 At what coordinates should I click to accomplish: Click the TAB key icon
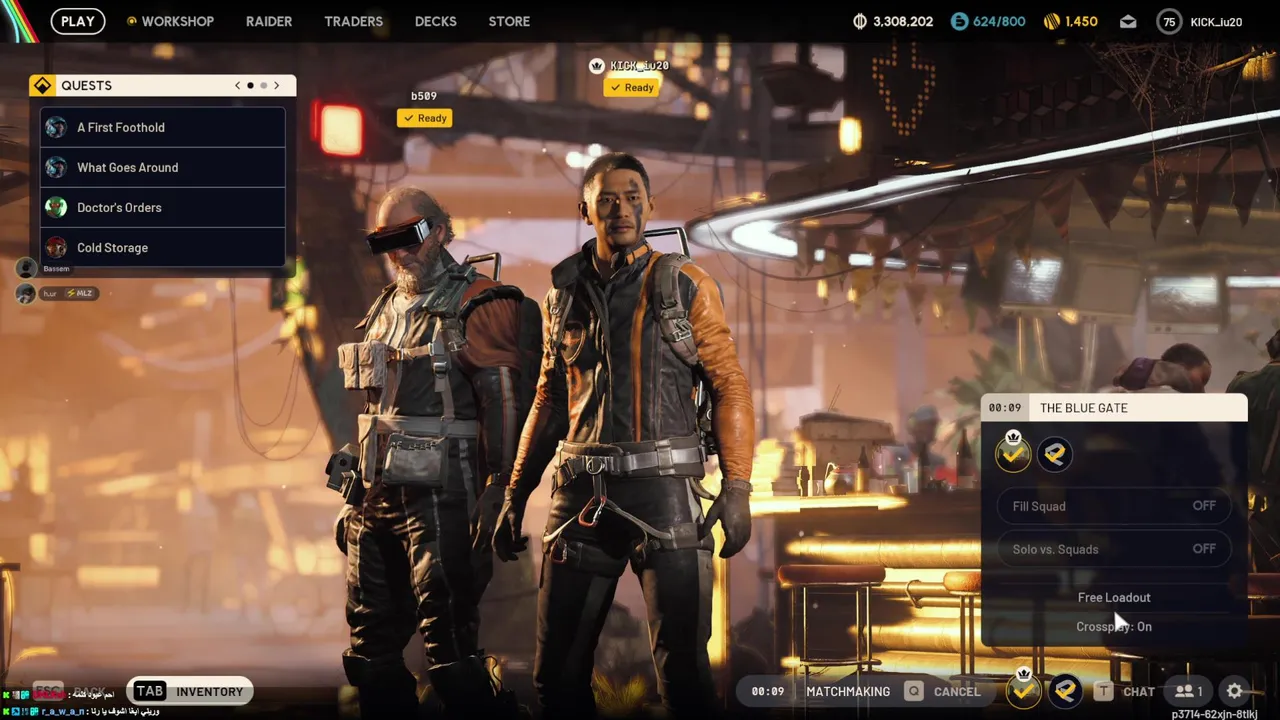tap(149, 691)
